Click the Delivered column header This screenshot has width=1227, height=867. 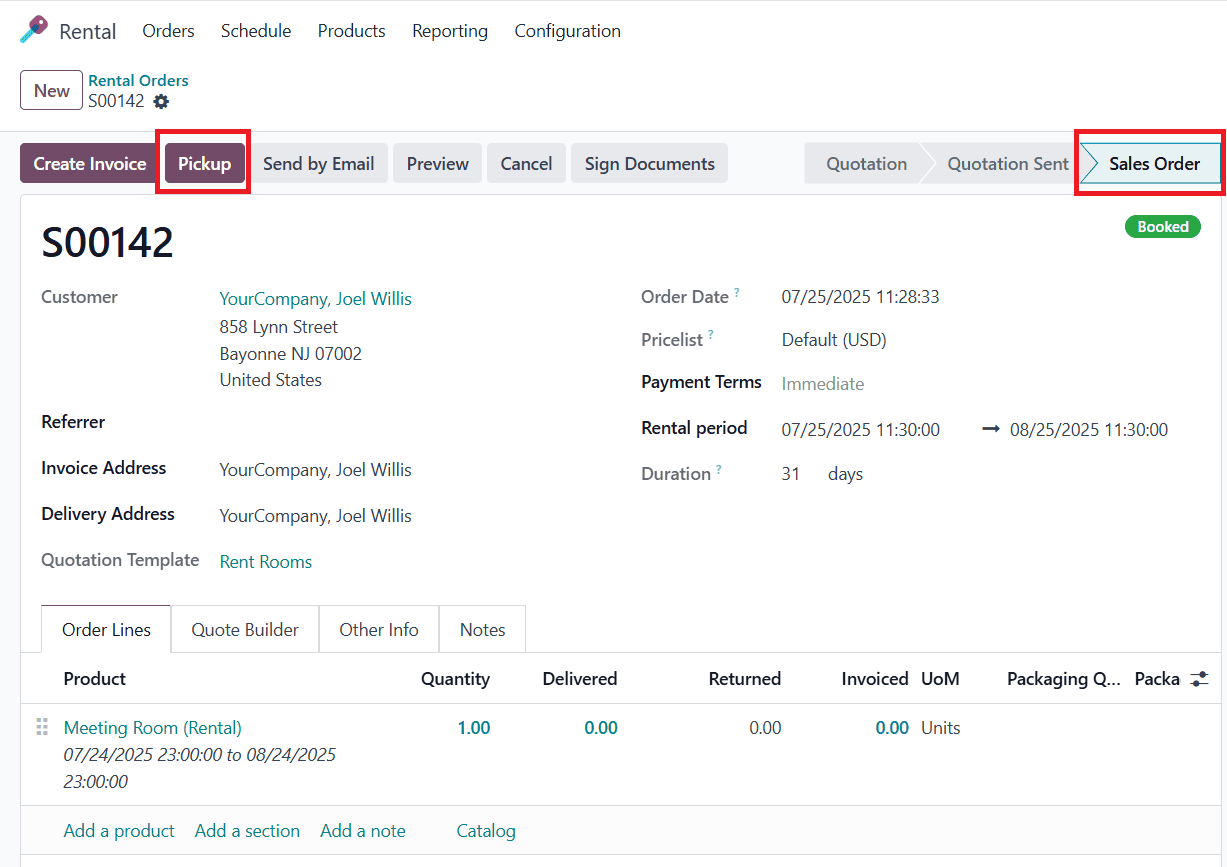click(x=580, y=679)
